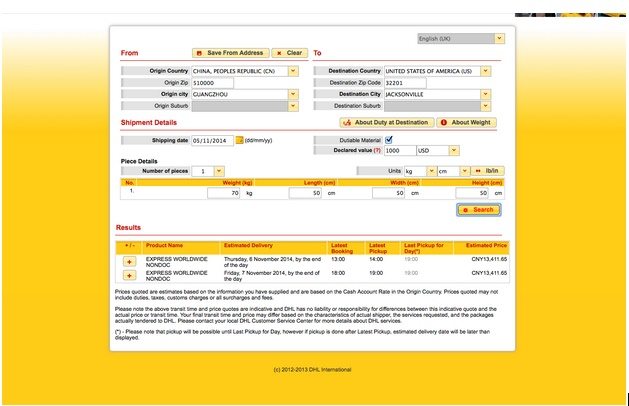Focus the Declared value amount field
Screen dimensions: 629x406
click(400, 150)
